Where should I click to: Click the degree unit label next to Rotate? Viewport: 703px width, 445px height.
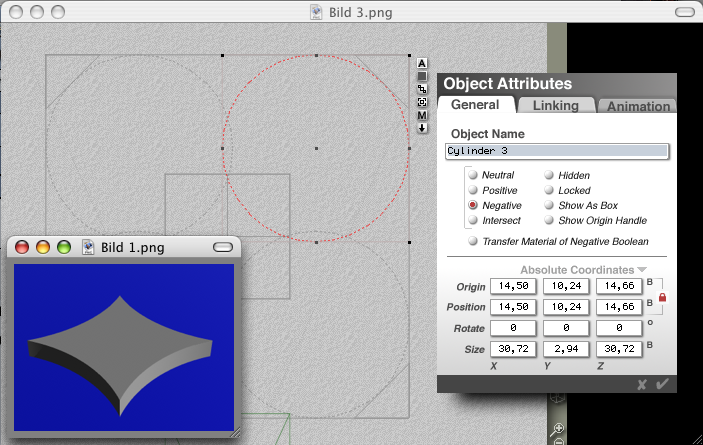pyautogui.click(x=650, y=322)
